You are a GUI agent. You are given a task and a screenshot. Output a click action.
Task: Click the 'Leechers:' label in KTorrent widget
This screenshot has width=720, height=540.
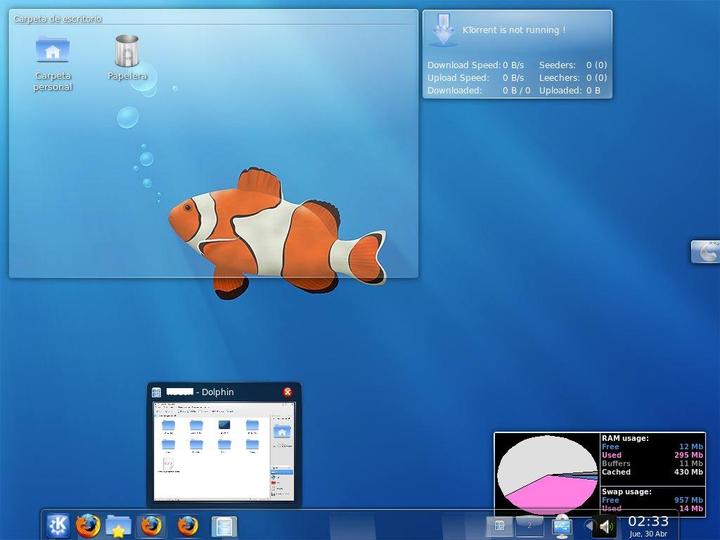(559, 78)
